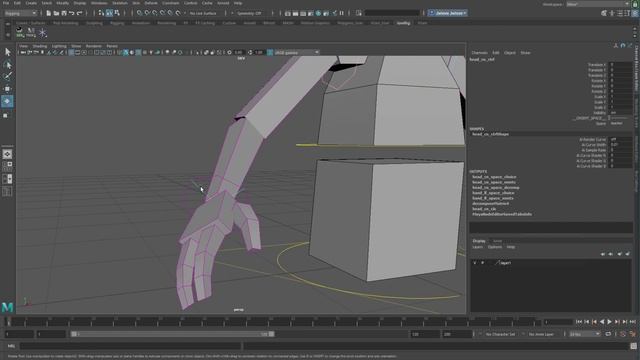Play the animation forwards

pyautogui.click(x=610, y=322)
